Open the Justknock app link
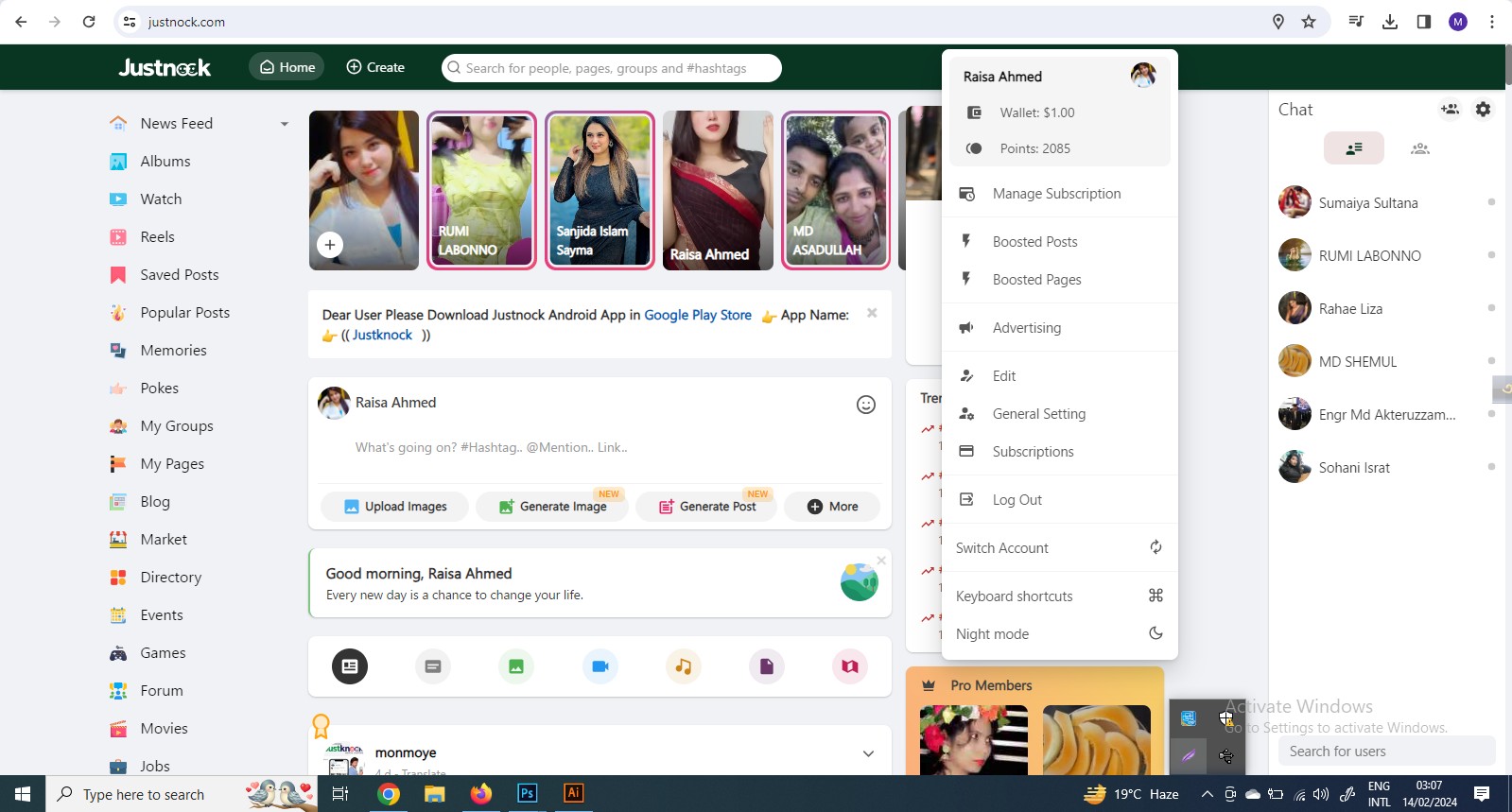The image size is (1512, 812). [382, 335]
